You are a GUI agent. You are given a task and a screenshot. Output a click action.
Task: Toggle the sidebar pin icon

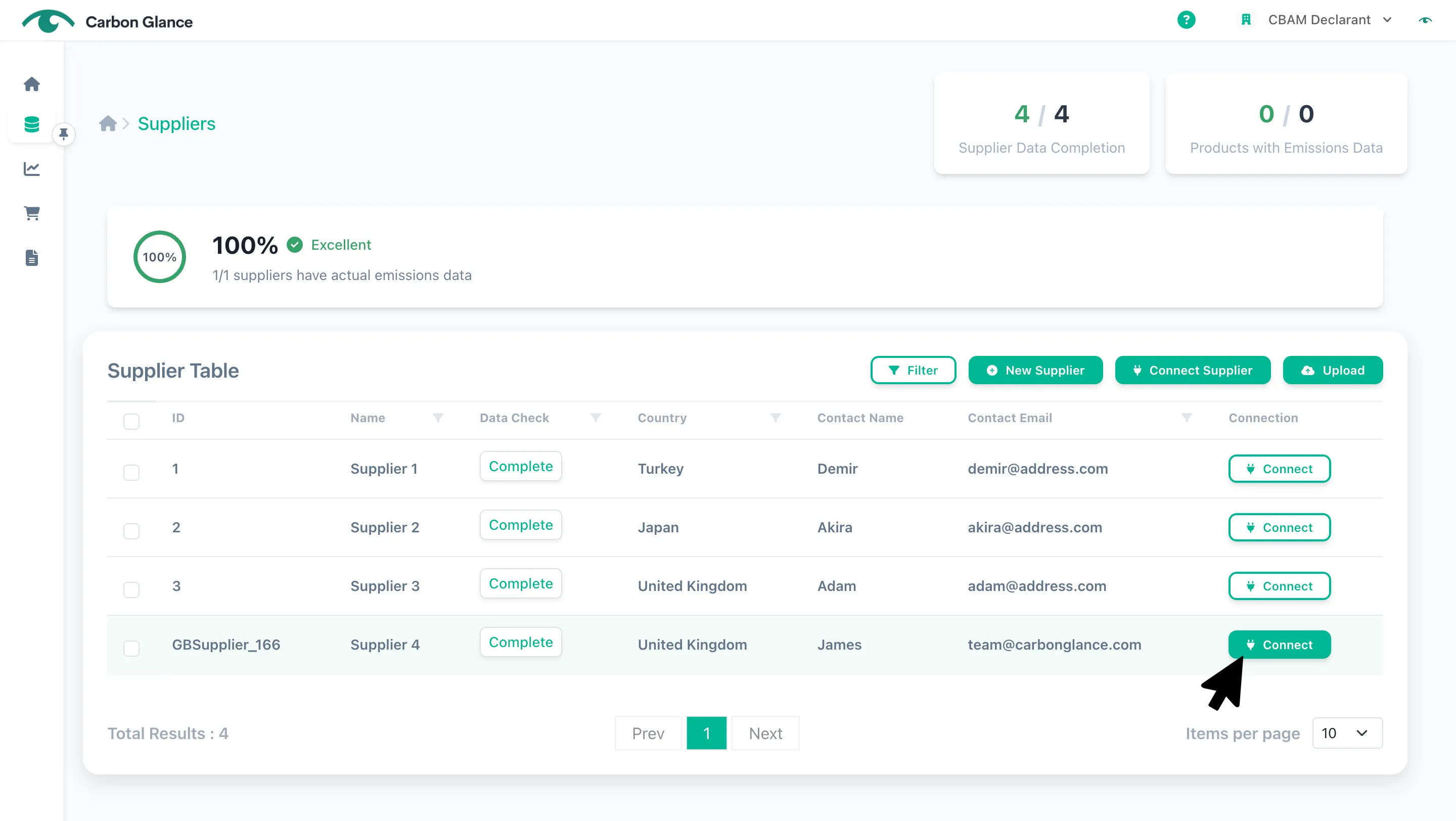pyautogui.click(x=63, y=134)
